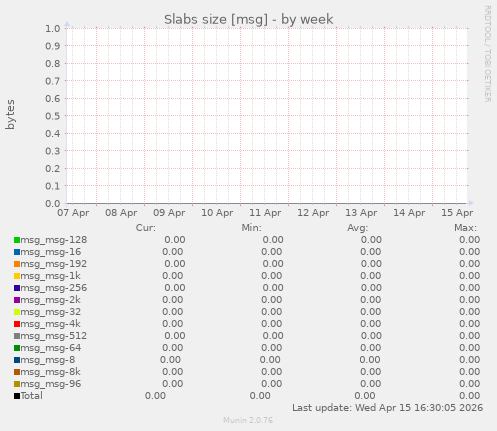This screenshot has height=431, width=497.
Task: Select the msg_msg-192 legend label
Action: [54, 264]
